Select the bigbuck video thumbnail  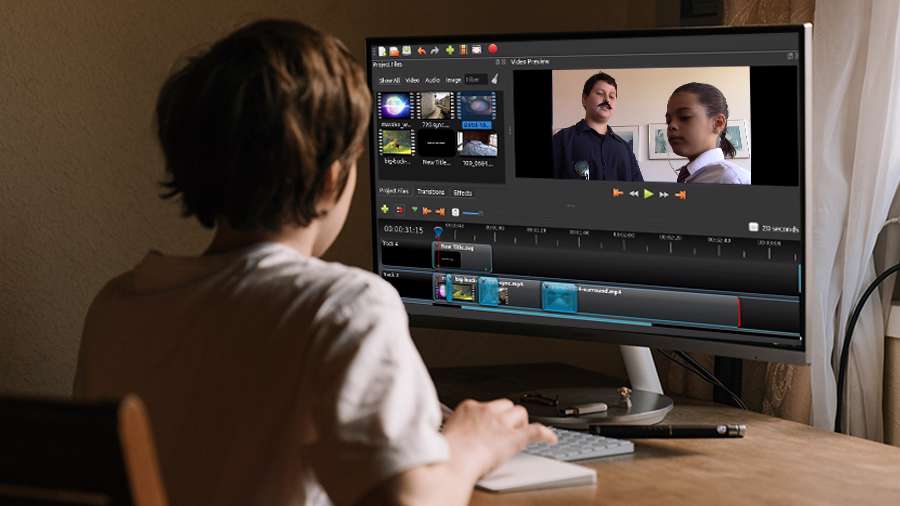(396, 142)
